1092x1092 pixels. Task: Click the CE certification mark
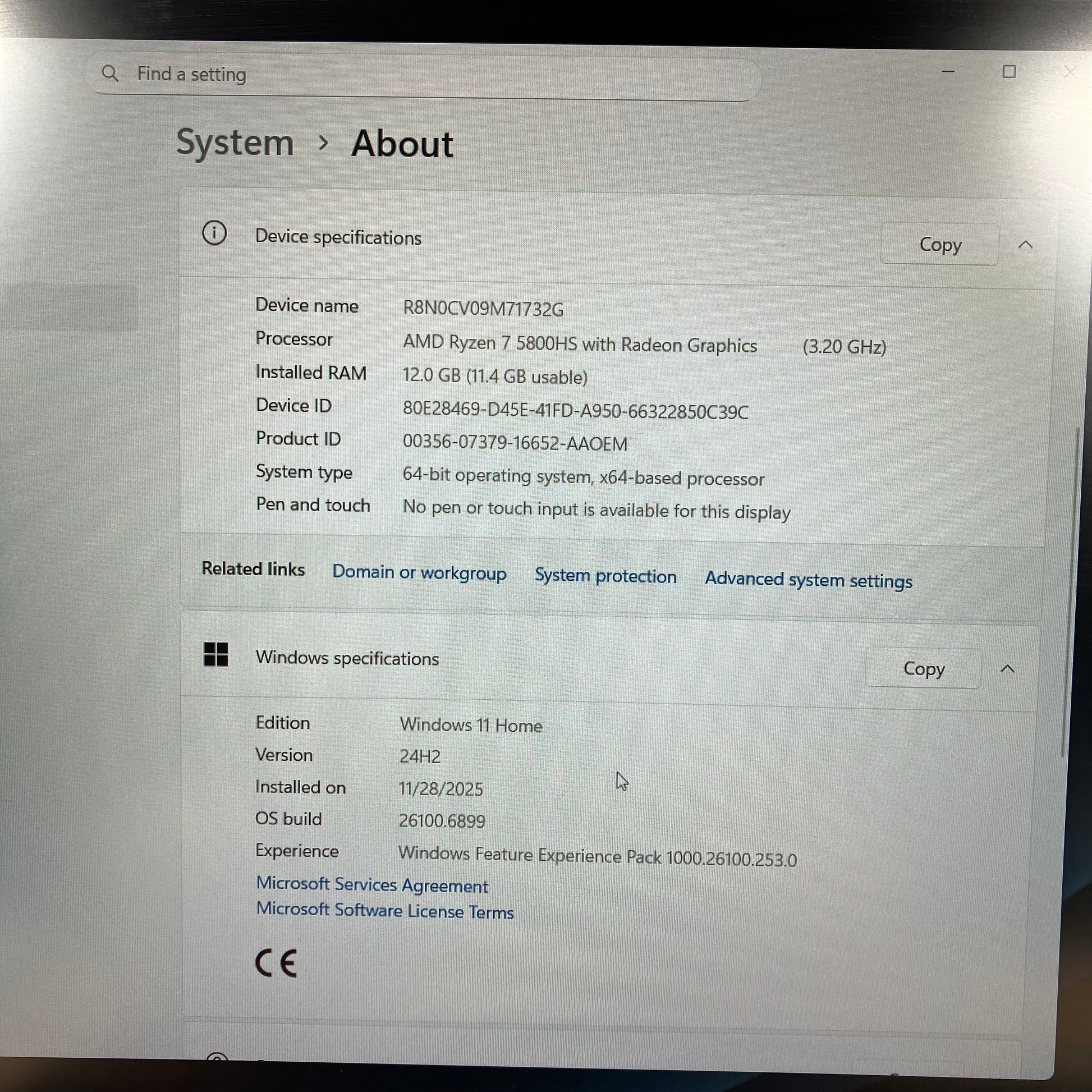(276, 963)
